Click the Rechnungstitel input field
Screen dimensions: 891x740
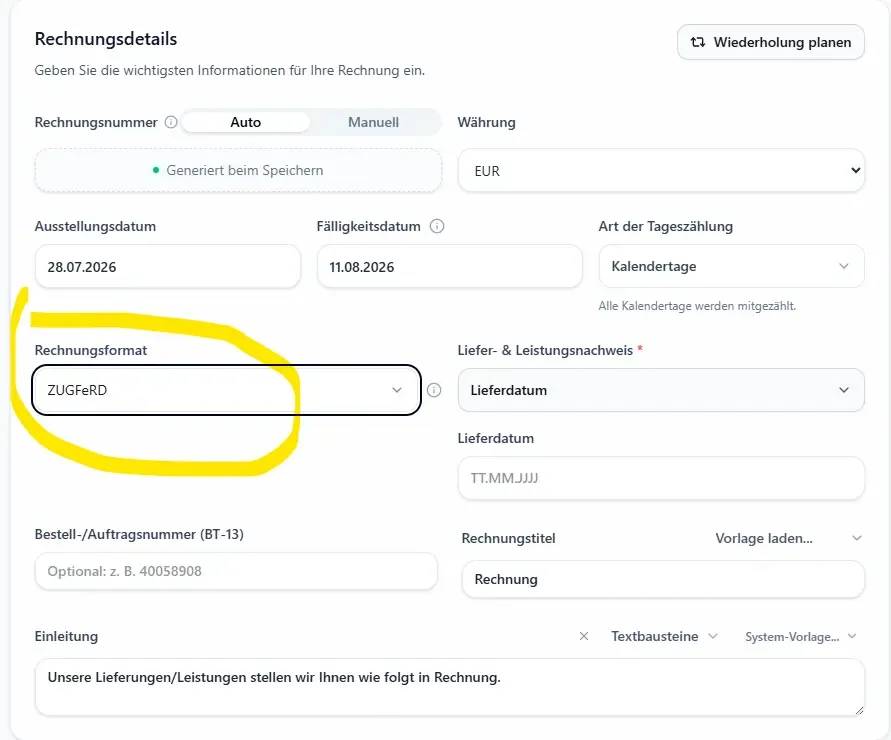pos(663,579)
